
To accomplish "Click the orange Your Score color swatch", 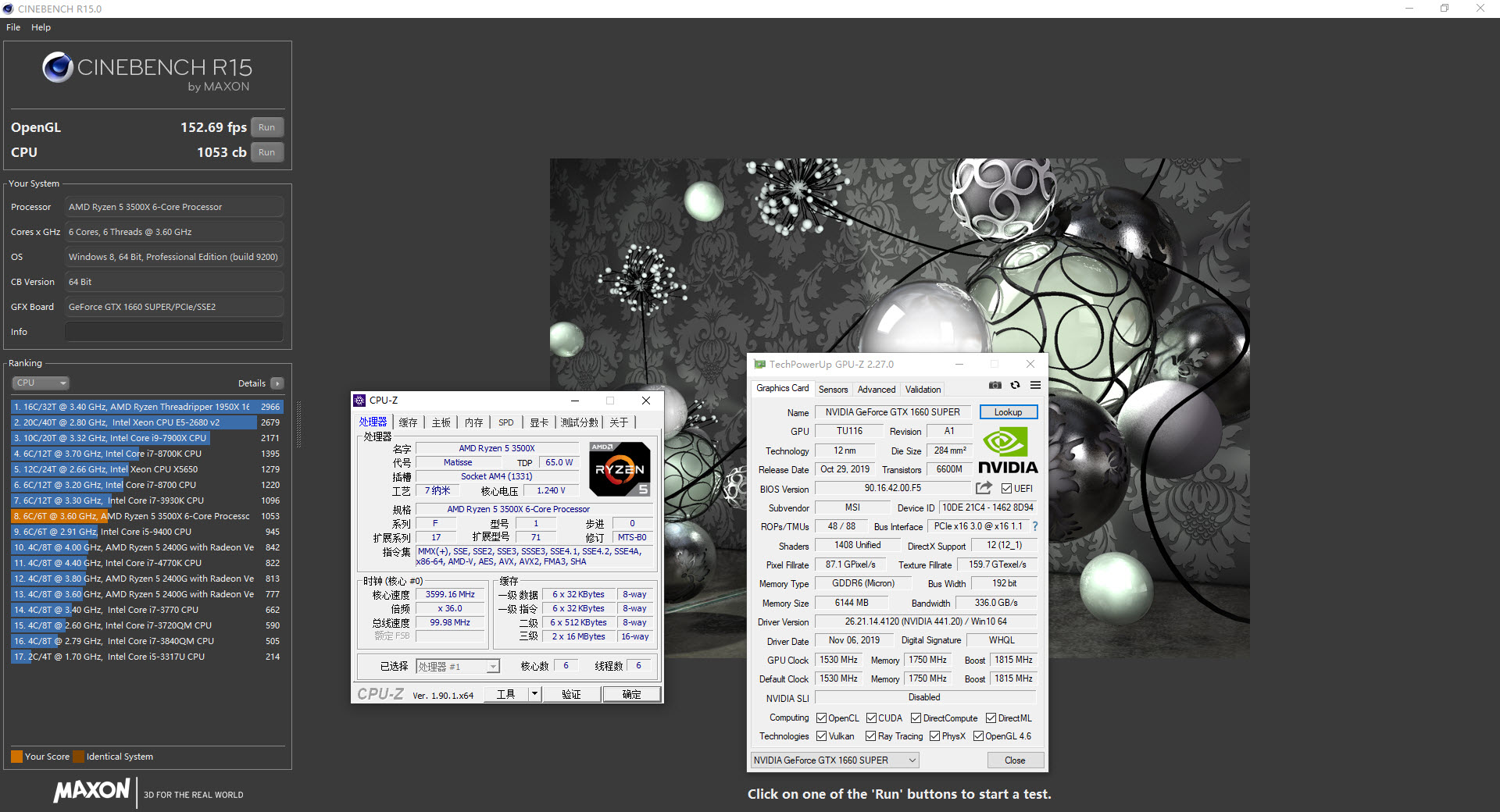I will coord(16,757).
